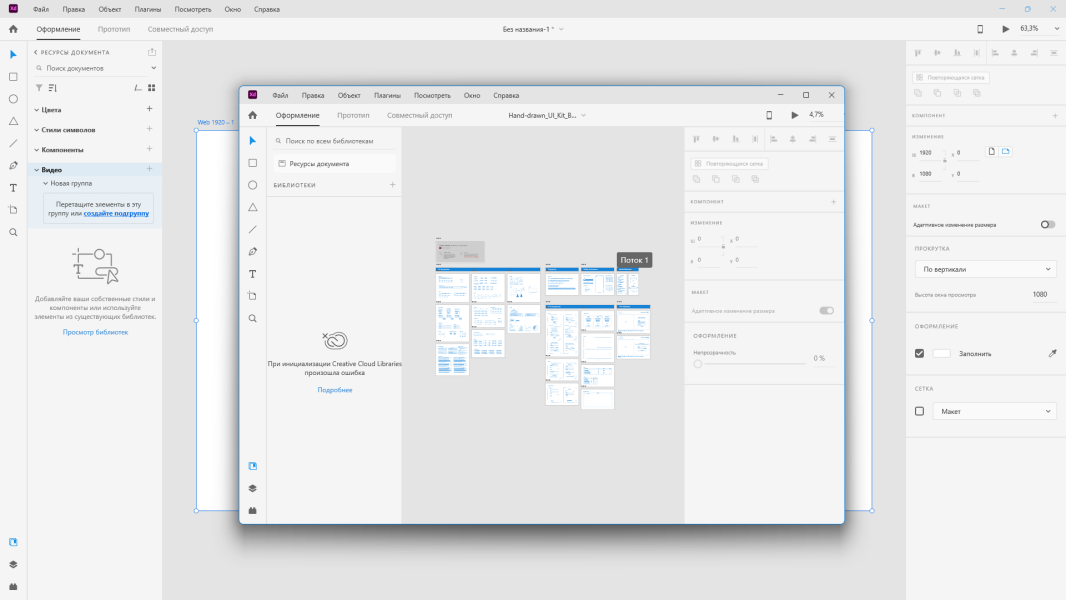Select the Polygon tool in the back window
This screenshot has height=600, width=1066.
pyautogui.click(x=13, y=121)
